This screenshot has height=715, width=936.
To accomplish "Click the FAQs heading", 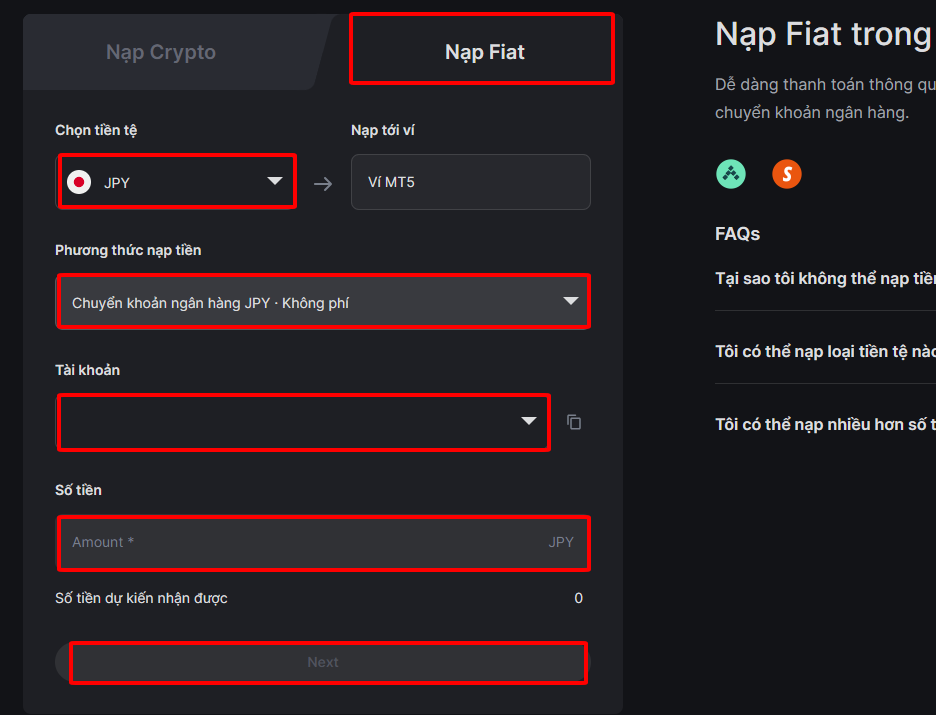I will (737, 233).
